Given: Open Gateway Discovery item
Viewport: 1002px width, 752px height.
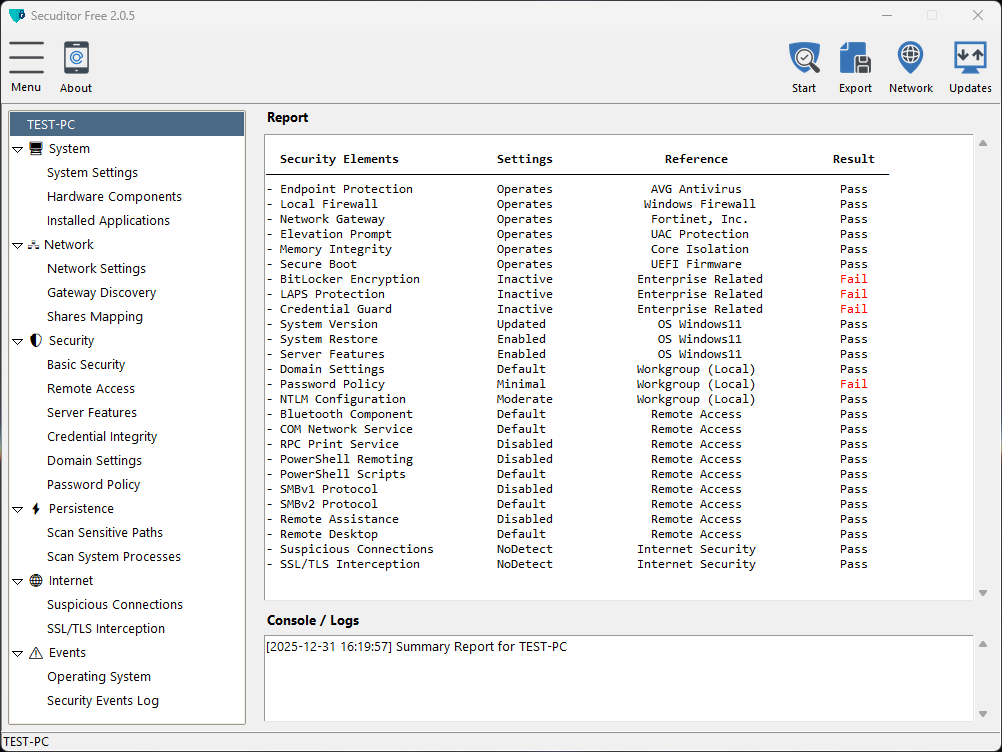Looking at the screenshot, I should click(x=101, y=293).
